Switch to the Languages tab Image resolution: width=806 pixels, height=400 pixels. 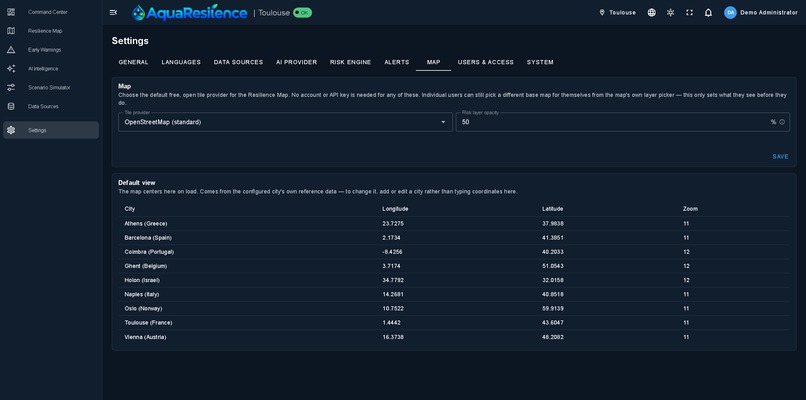point(181,62)
